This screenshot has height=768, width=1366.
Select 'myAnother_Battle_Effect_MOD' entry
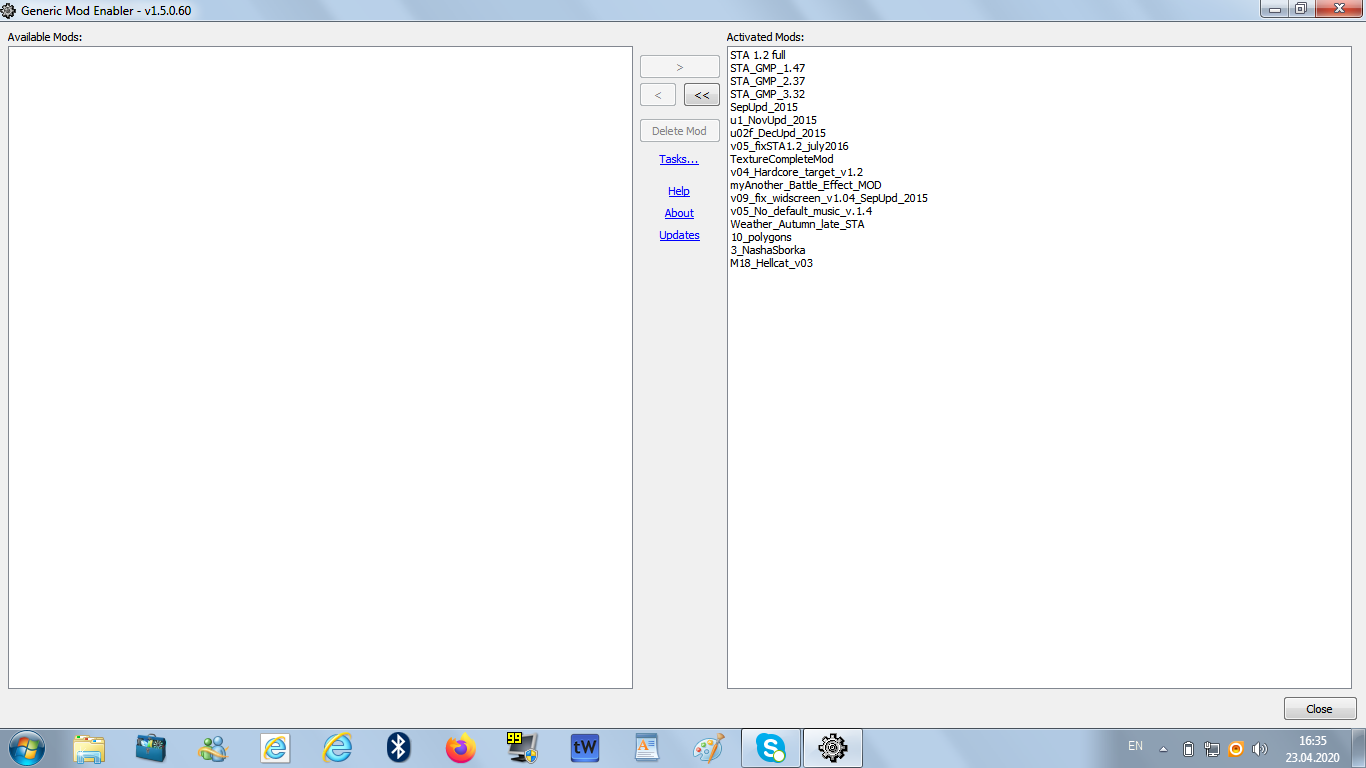[806, 185]
